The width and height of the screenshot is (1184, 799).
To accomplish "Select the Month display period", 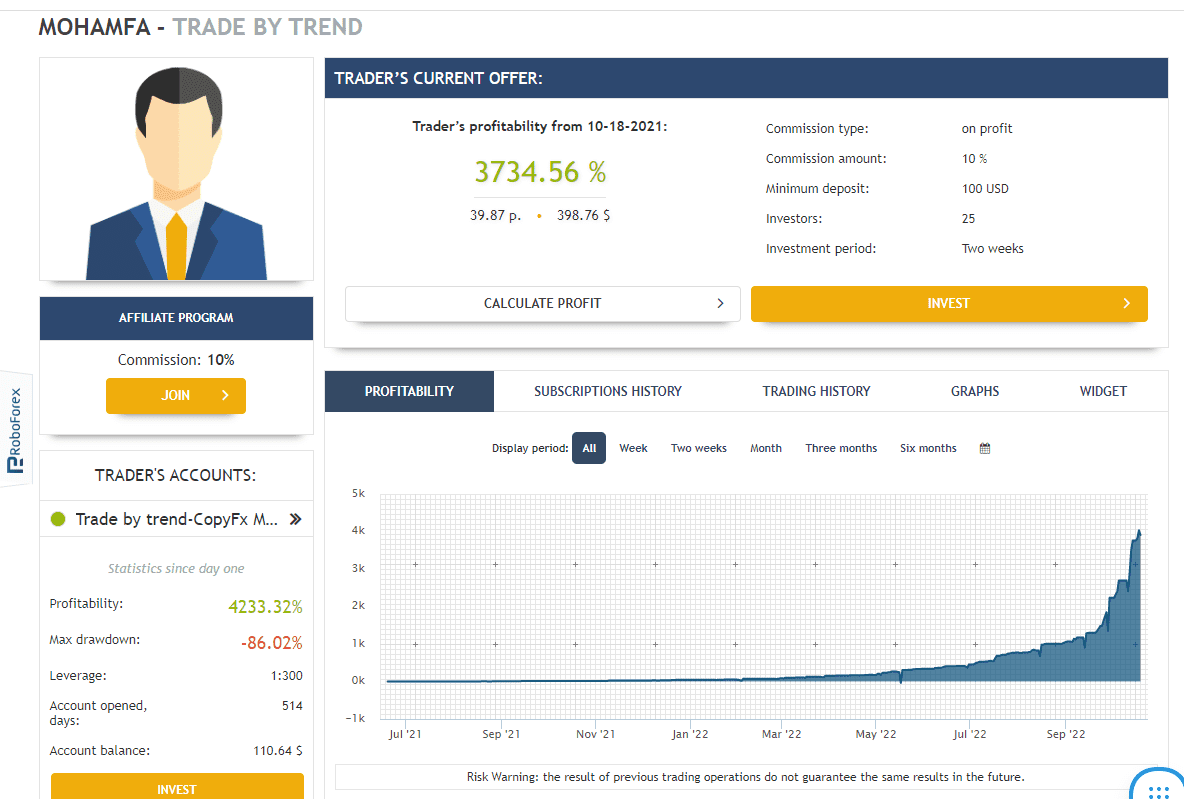I will [766, 448].
